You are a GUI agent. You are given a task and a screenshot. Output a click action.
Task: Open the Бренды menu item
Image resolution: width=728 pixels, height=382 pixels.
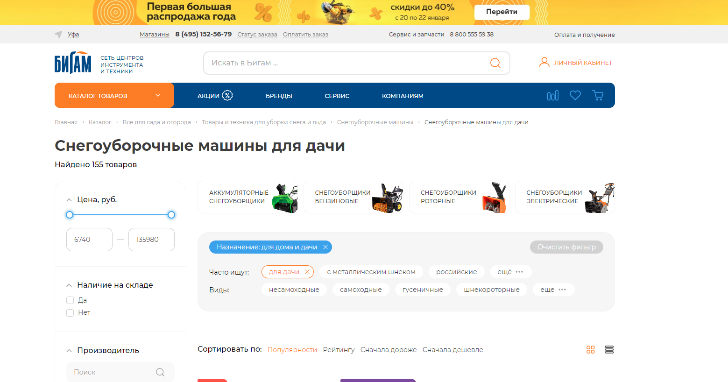point(279,96)
